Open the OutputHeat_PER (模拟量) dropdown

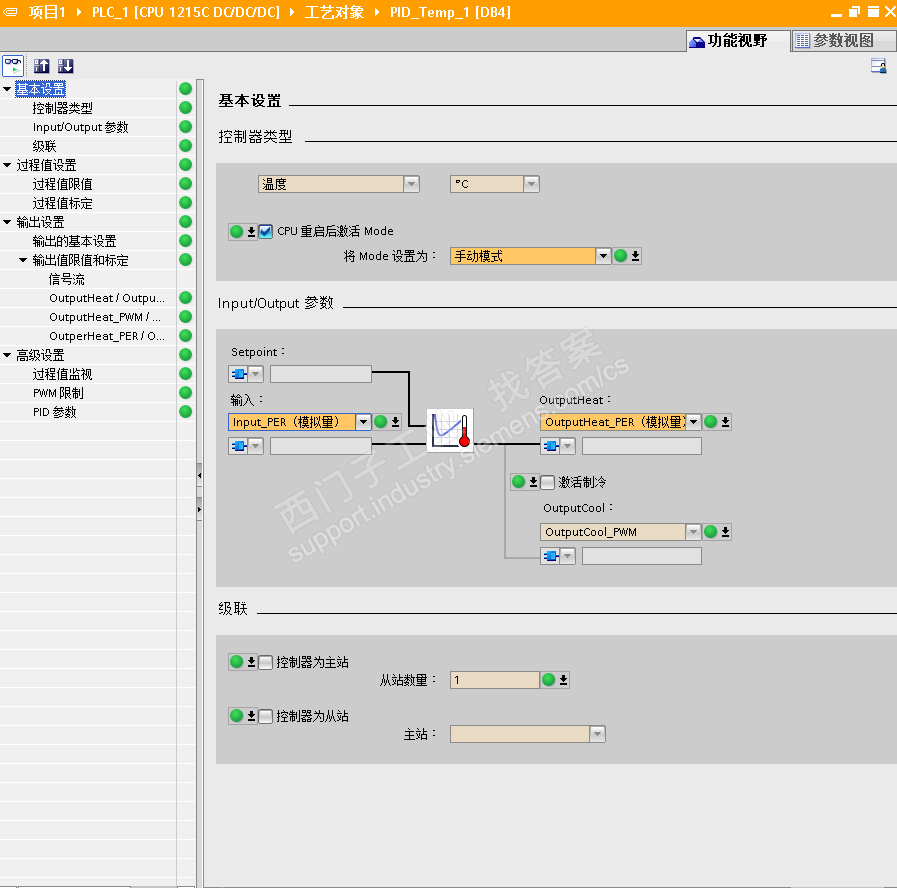coord(693,422)
